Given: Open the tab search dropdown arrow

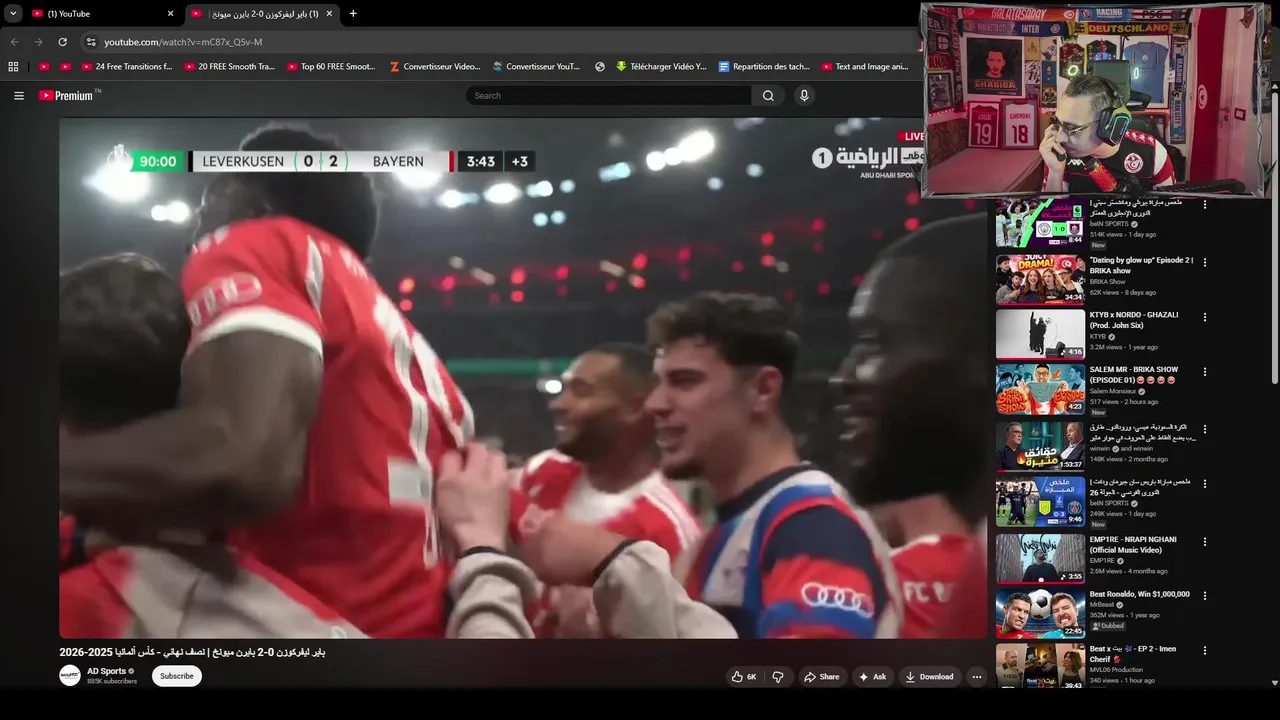Looking at the screenshot, I should click(x=13, y=14).
